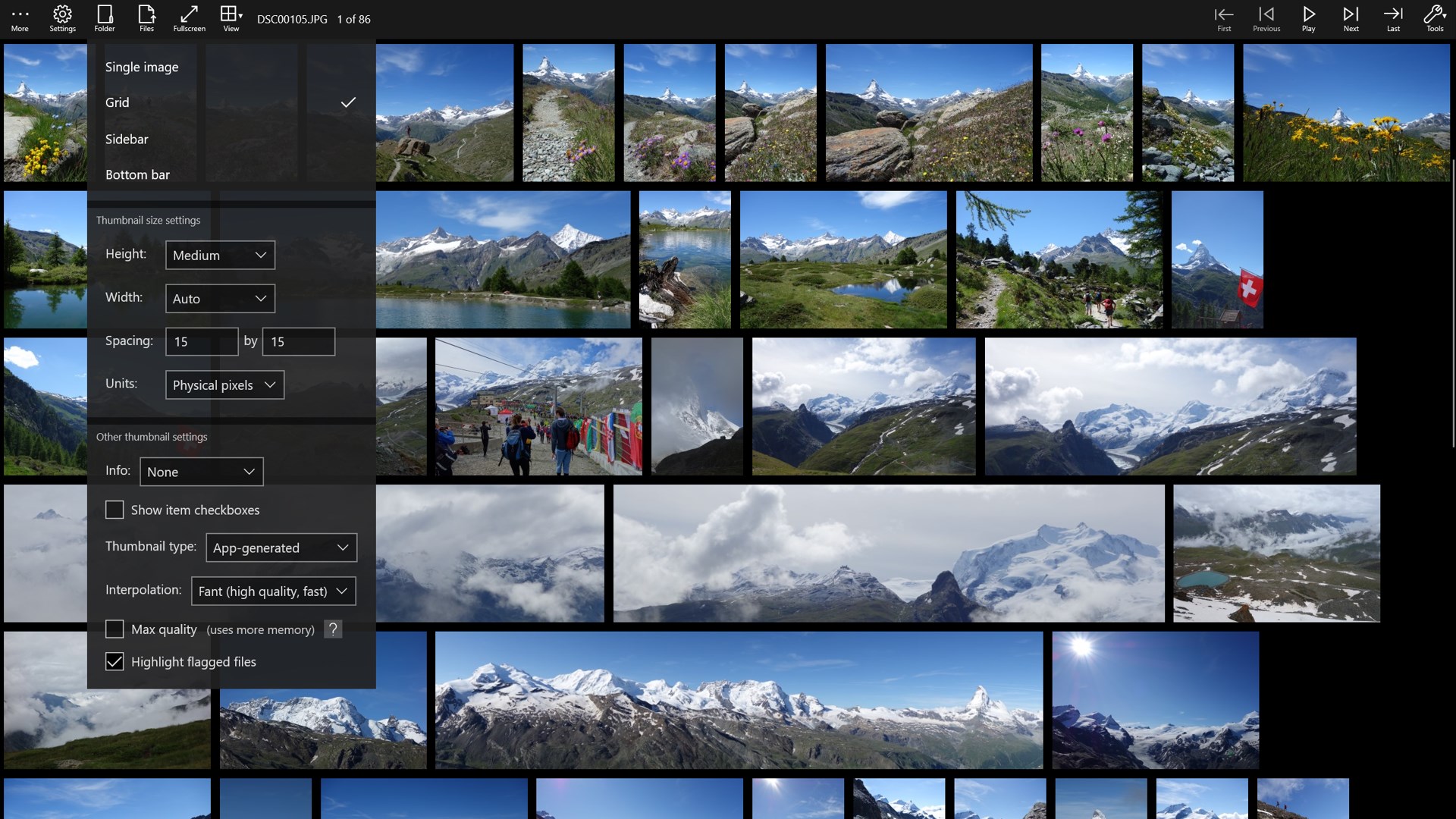
Task: Click the question mark next to Max quality
Action: 334,629
